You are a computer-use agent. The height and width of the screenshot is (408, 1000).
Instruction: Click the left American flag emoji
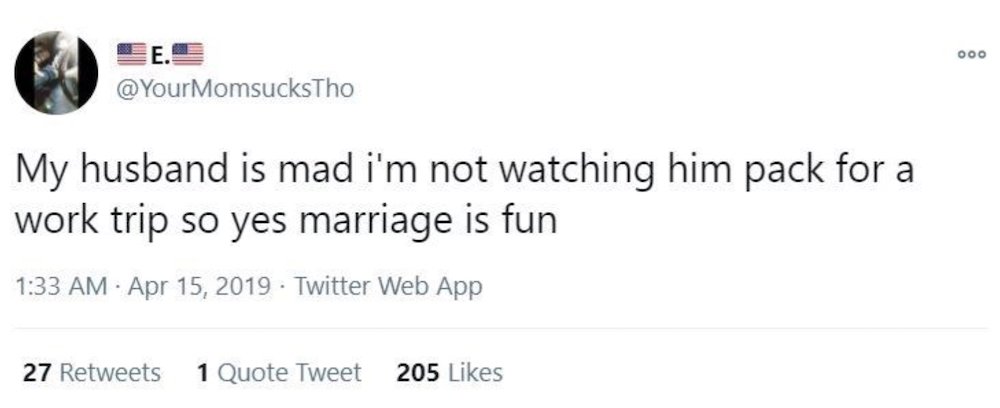coord(132,54)
